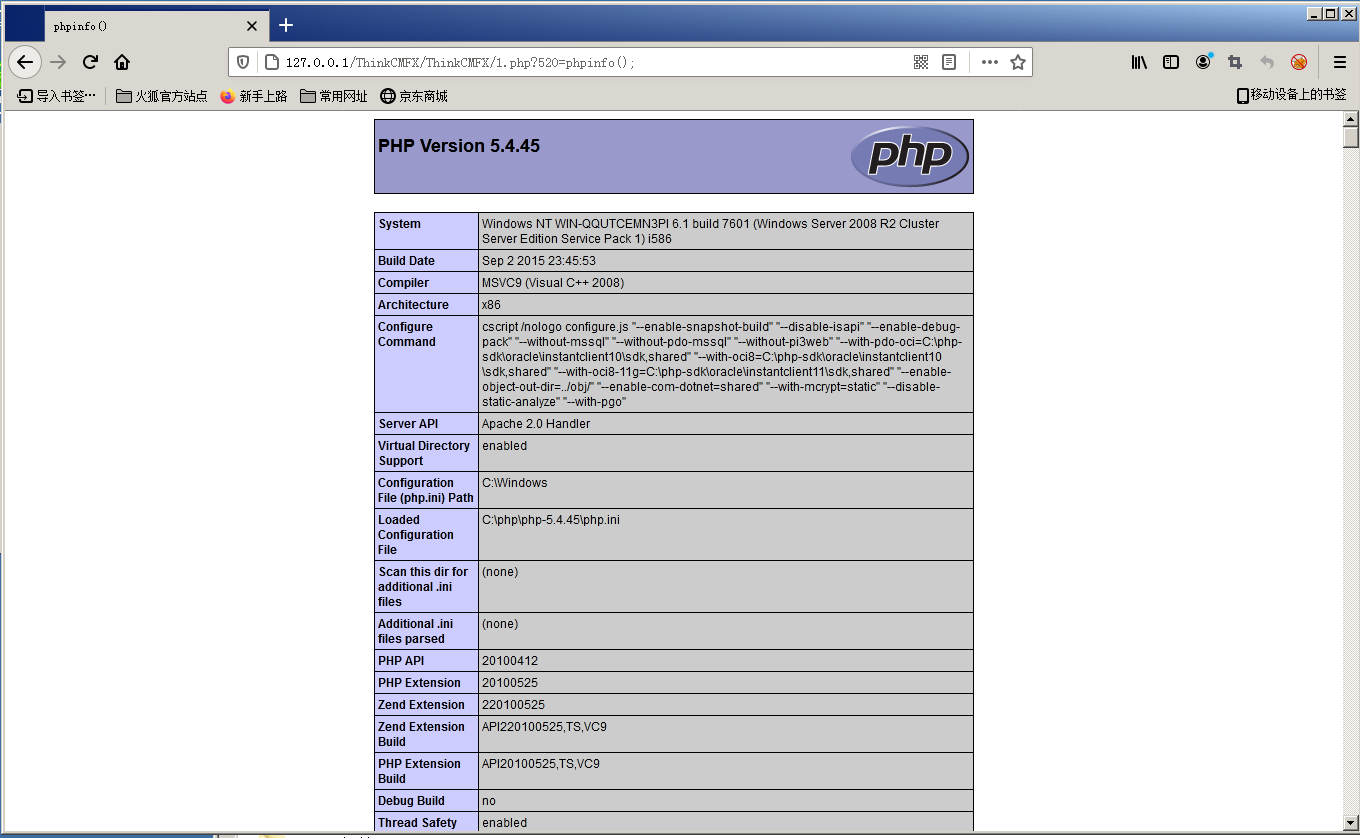Viewport: 1360px width, 838px height.
Task: Open the 京东商城 bookmark
Action: [414, 96]
